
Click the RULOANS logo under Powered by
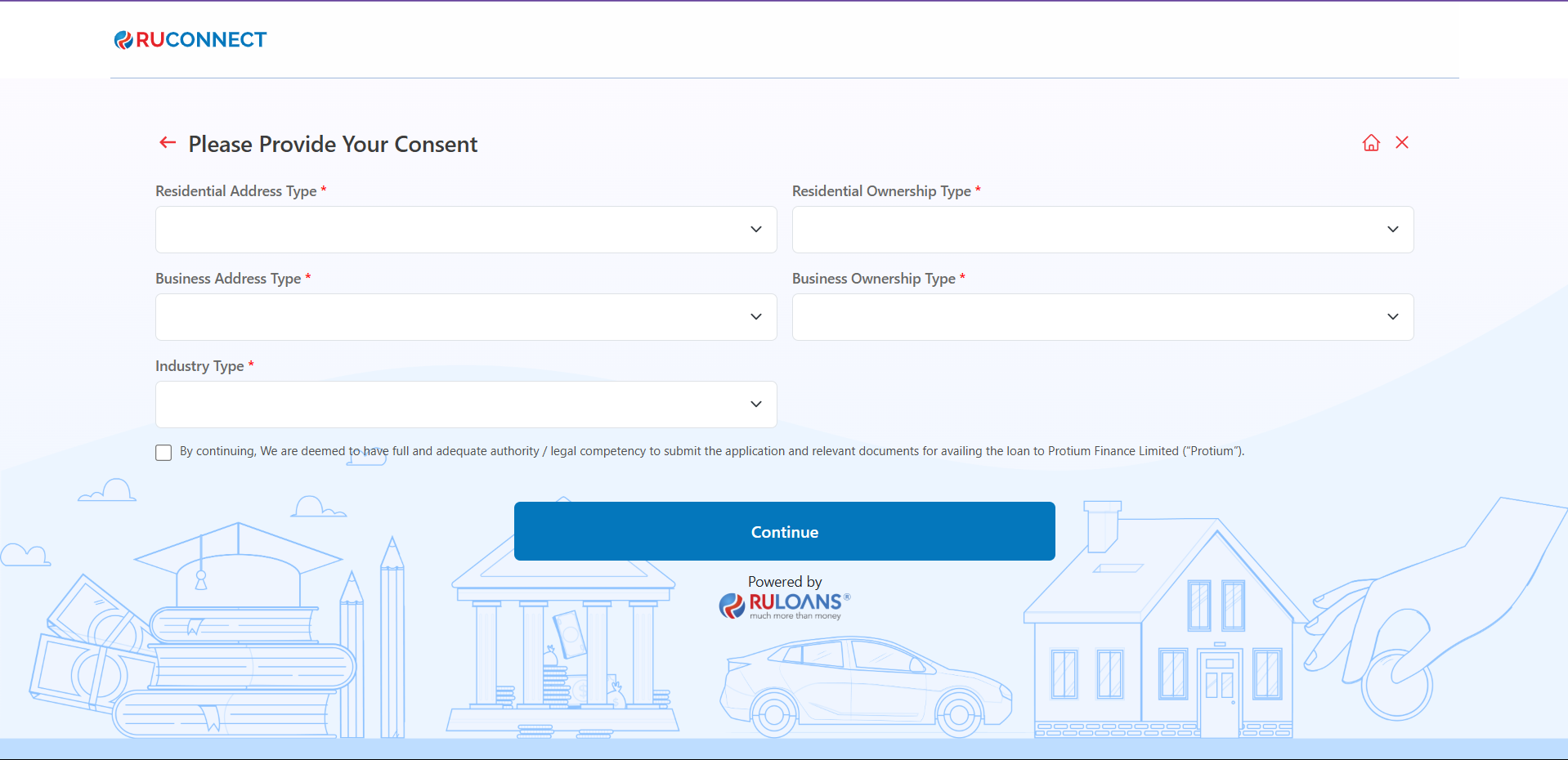point(785,605)
